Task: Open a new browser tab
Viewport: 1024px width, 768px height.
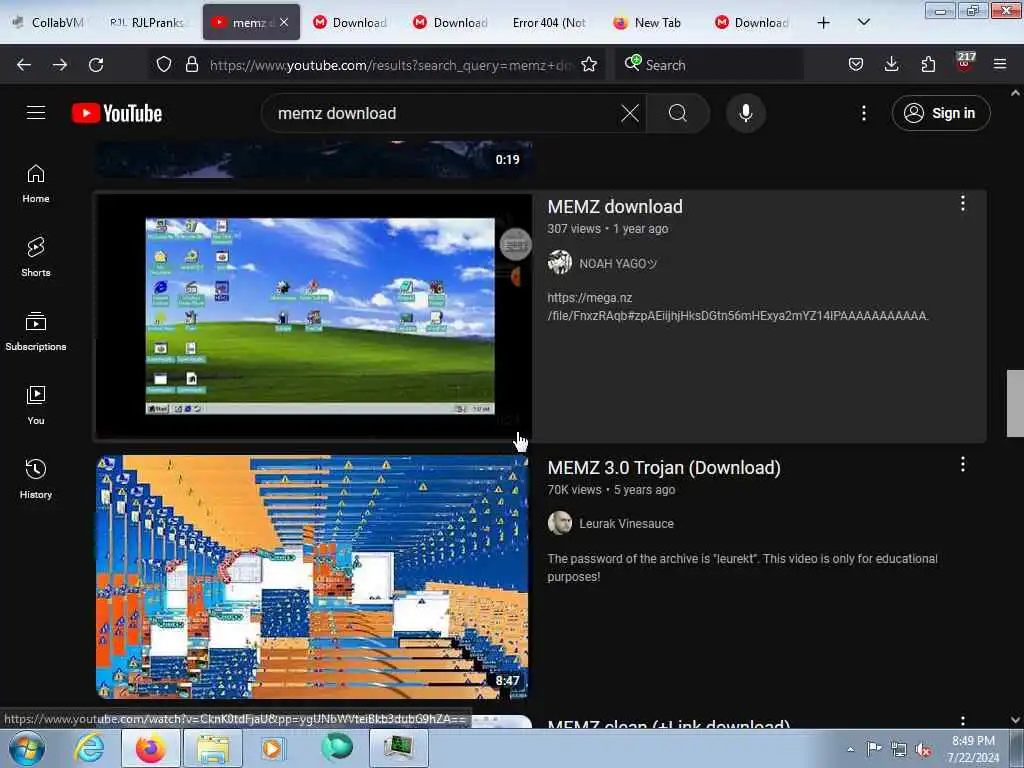Action: [824, 22]
